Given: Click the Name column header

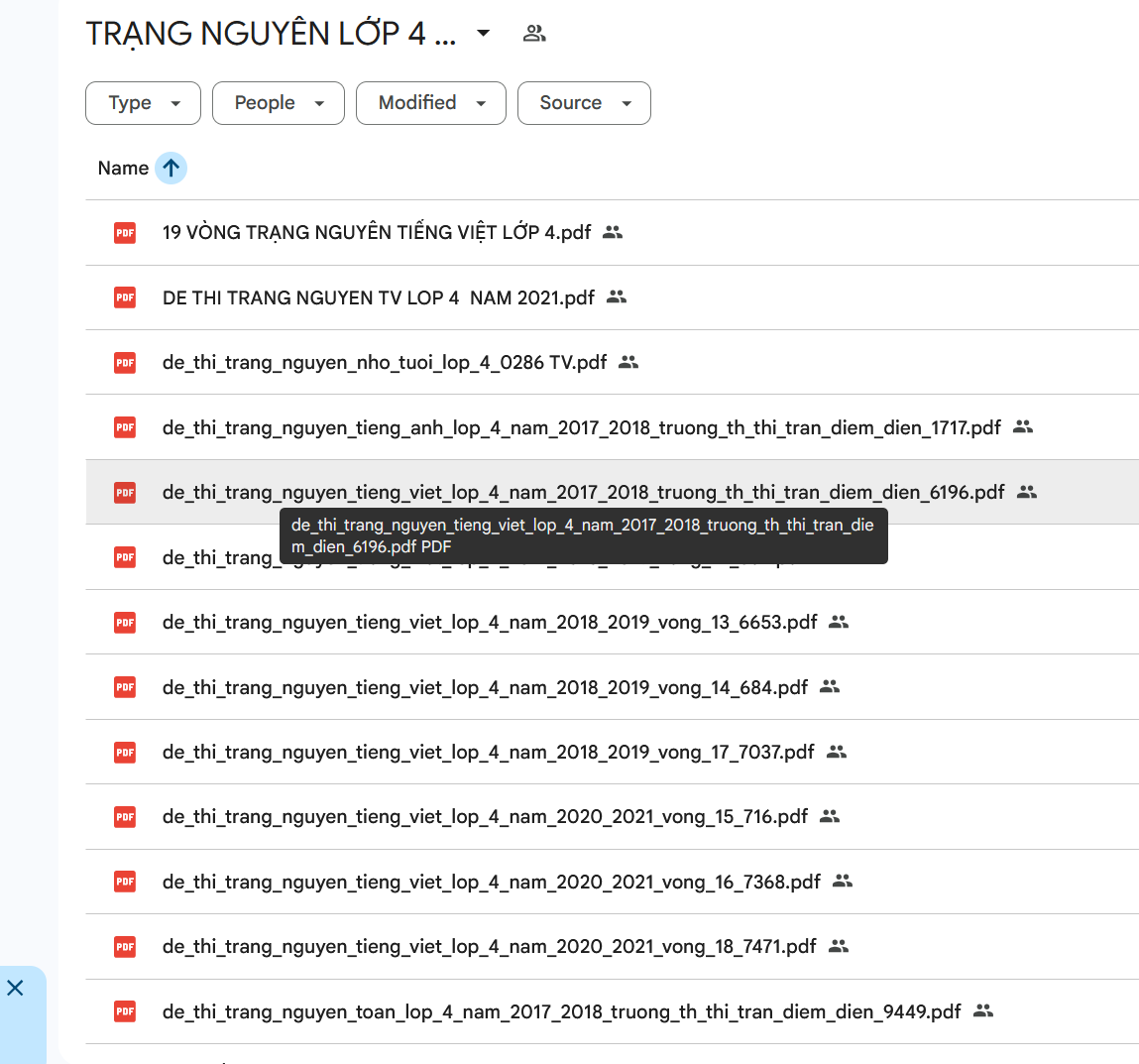Looking at the screenshot, I should [x=123, y=169].
